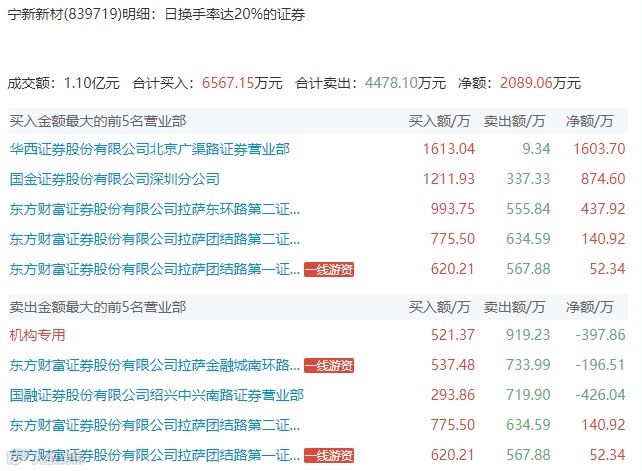This screenshot has width=642, height=471.
Task: Open the 东方财富证券拉萨东环路第二证 brokerage link
Action: [155, 209]
